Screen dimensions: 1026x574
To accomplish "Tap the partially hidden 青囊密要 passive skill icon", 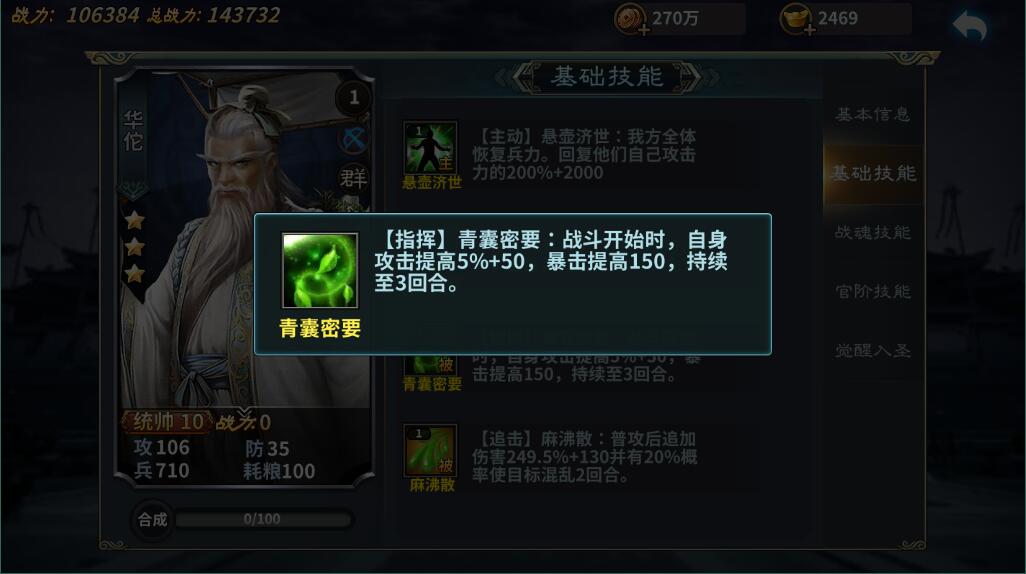I will (x=431, y=365).
